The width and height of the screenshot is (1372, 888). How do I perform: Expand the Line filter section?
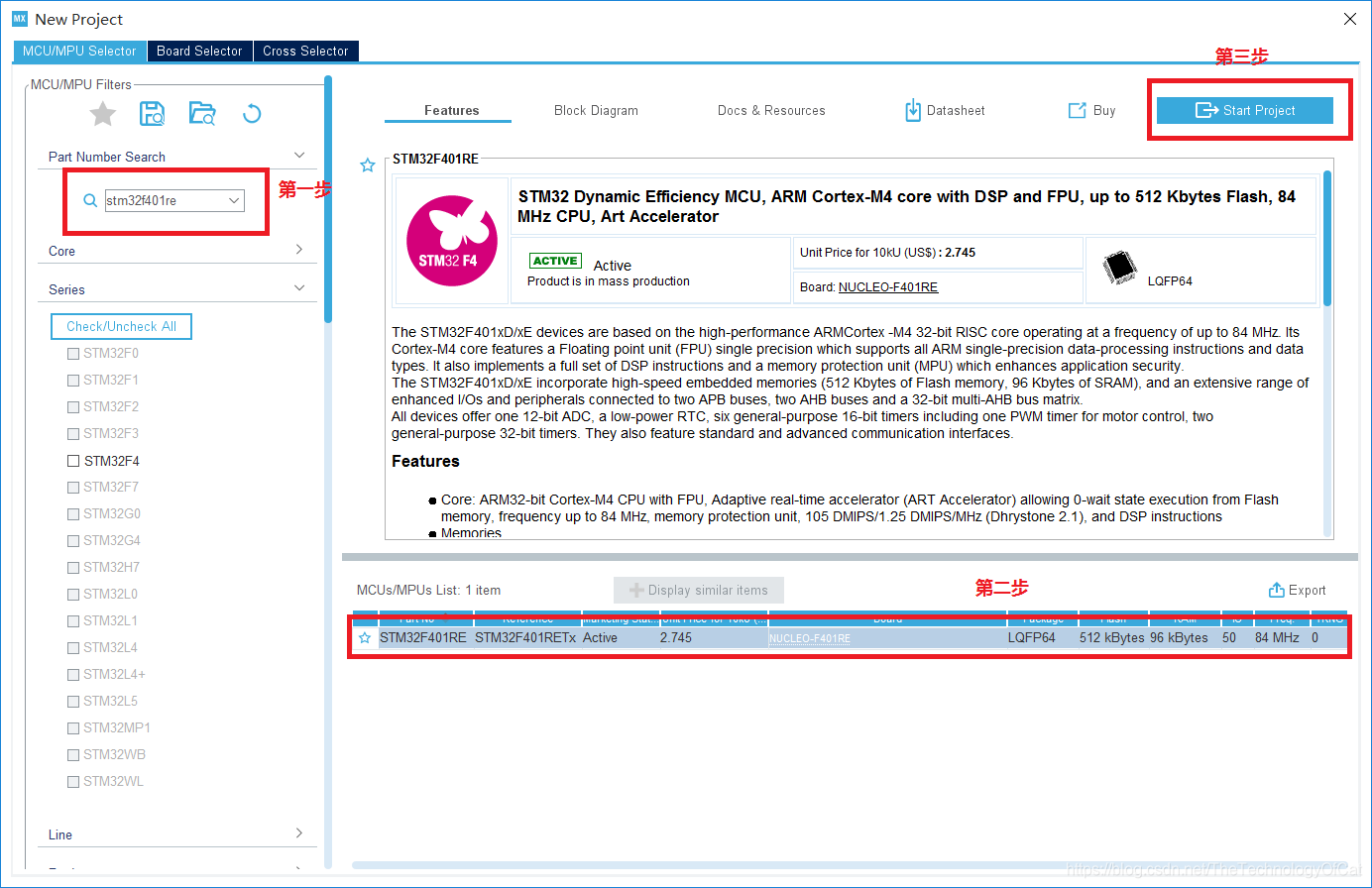pyautogui.click(x=299, y=833)
